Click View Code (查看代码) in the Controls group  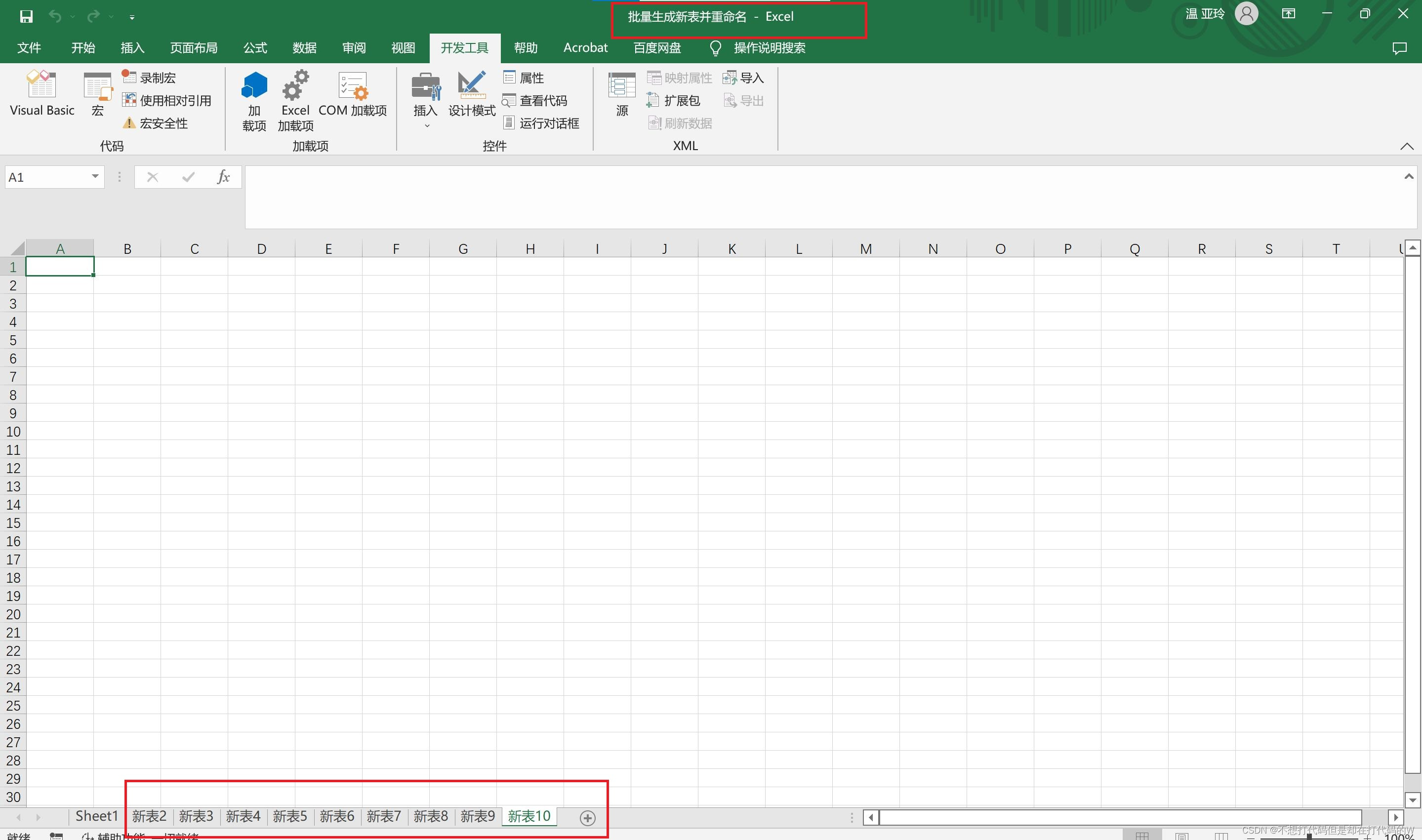pyautogui.click(x=535, y=100)
